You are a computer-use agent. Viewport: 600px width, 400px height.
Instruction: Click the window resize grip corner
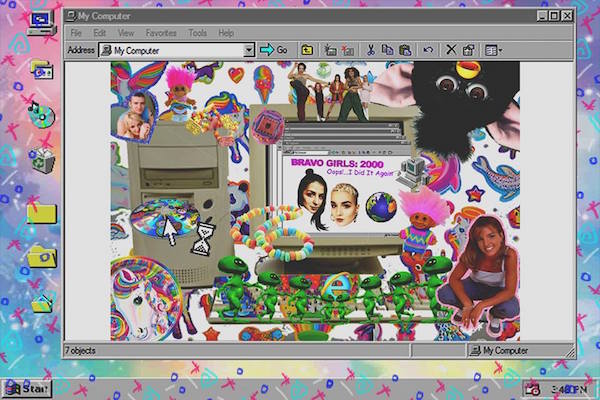click(570, 352)
